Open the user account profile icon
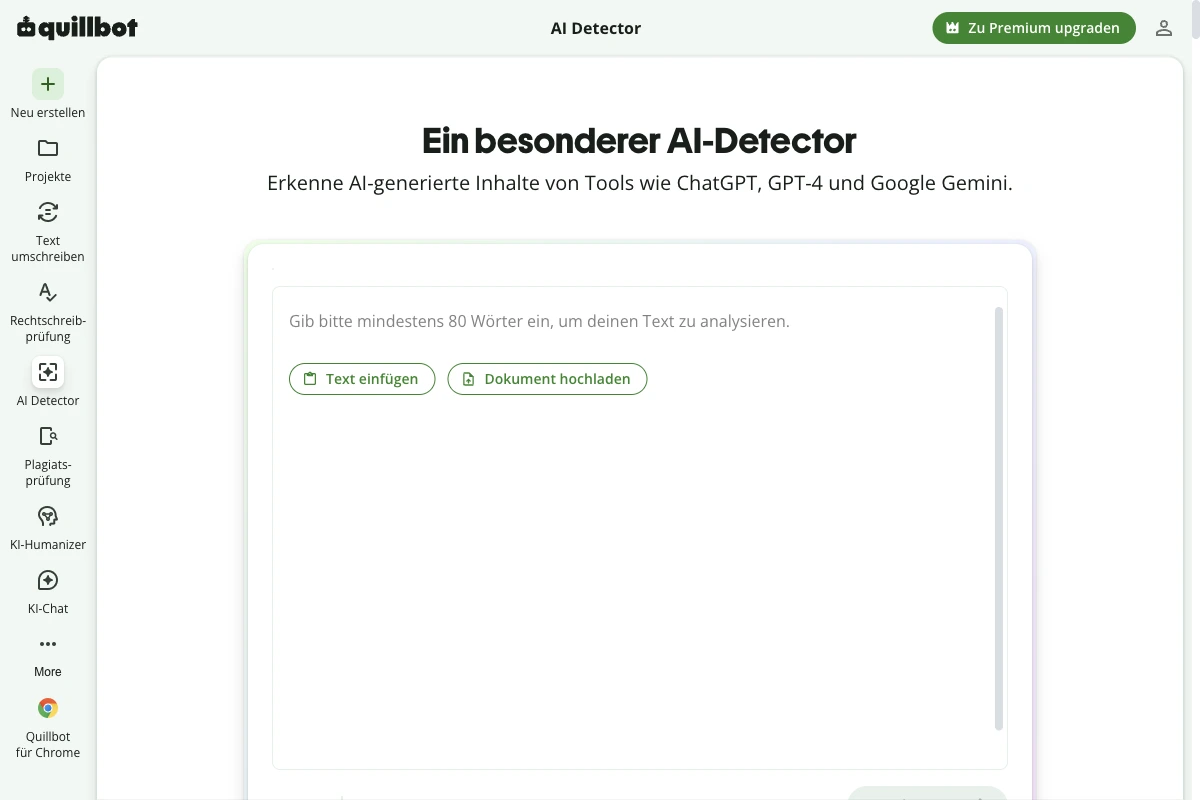Viewport: 1200px width, 800px height. [1164, 28]
